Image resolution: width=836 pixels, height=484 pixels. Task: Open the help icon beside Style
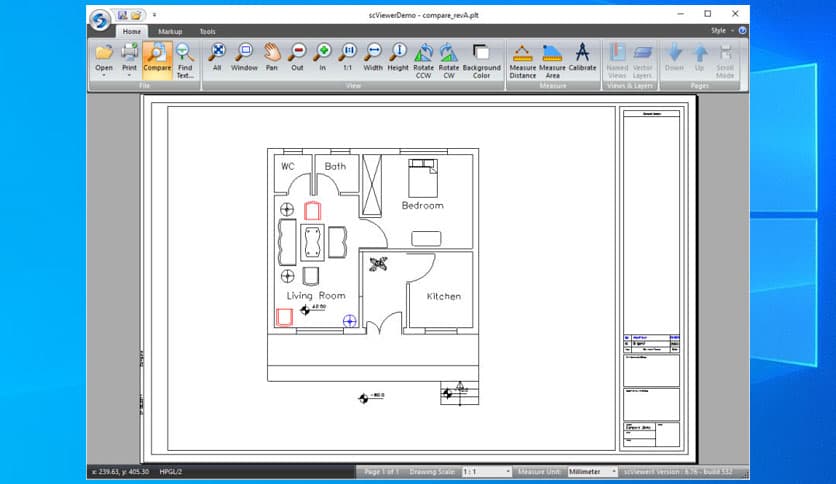coord(742,30)
